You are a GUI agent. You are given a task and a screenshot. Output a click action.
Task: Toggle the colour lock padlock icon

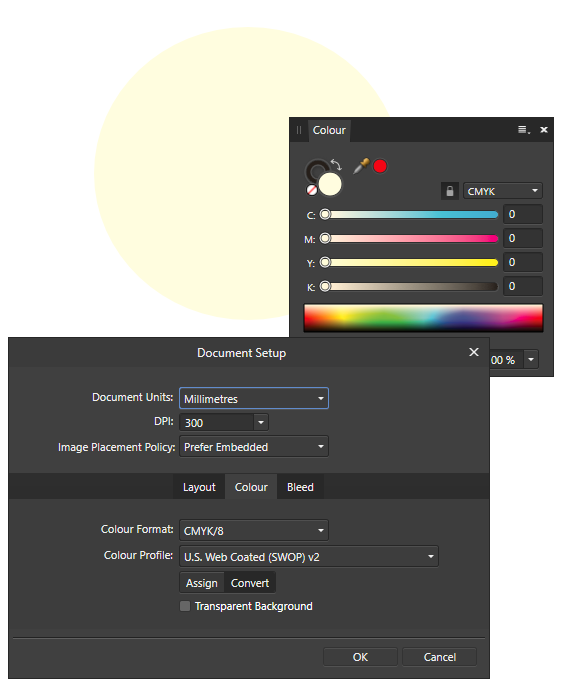pyautogui.click(x=450, y=191)
